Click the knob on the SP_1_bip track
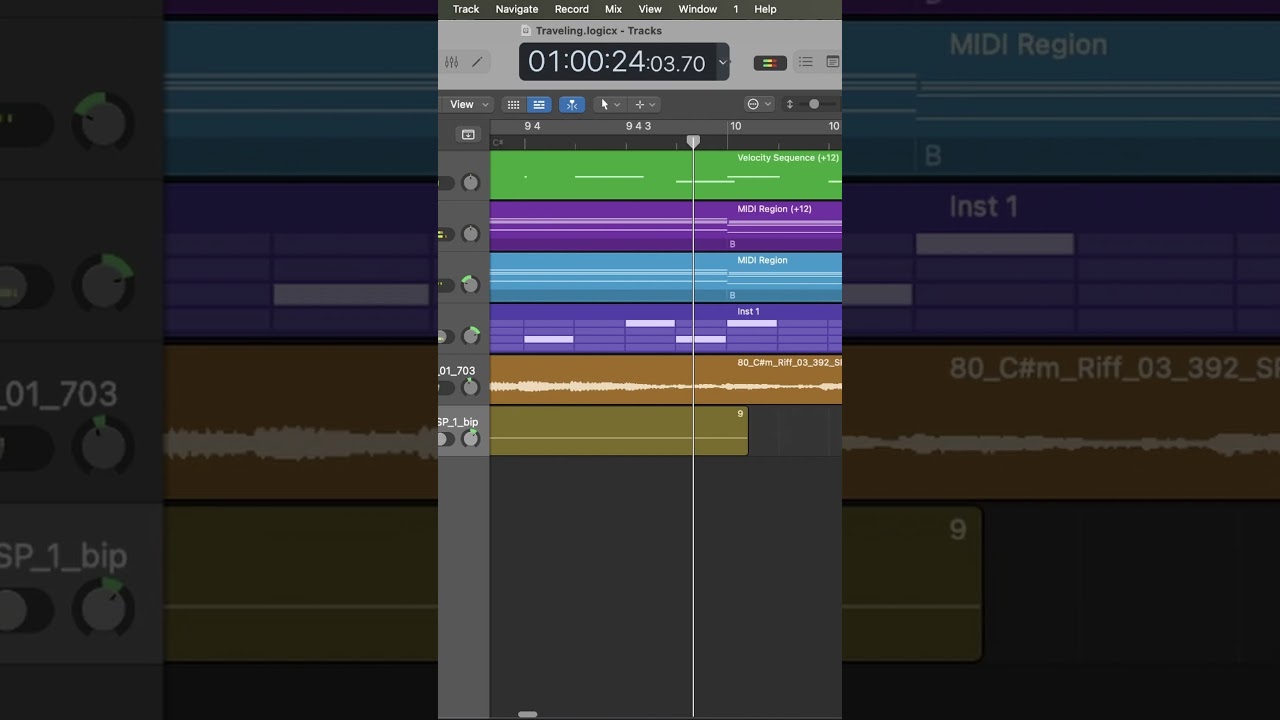 (471, 438)
